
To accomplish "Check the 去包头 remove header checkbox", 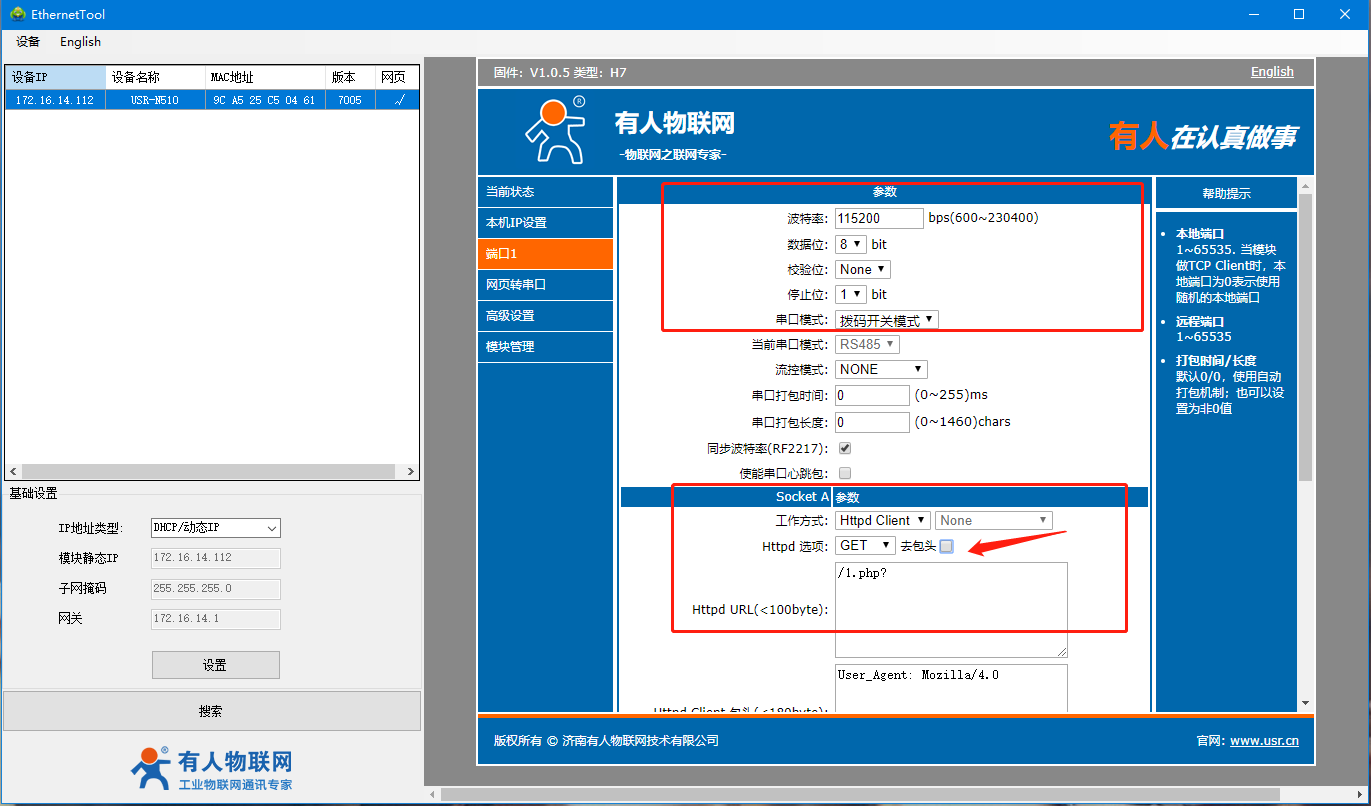I will point(946,546).
